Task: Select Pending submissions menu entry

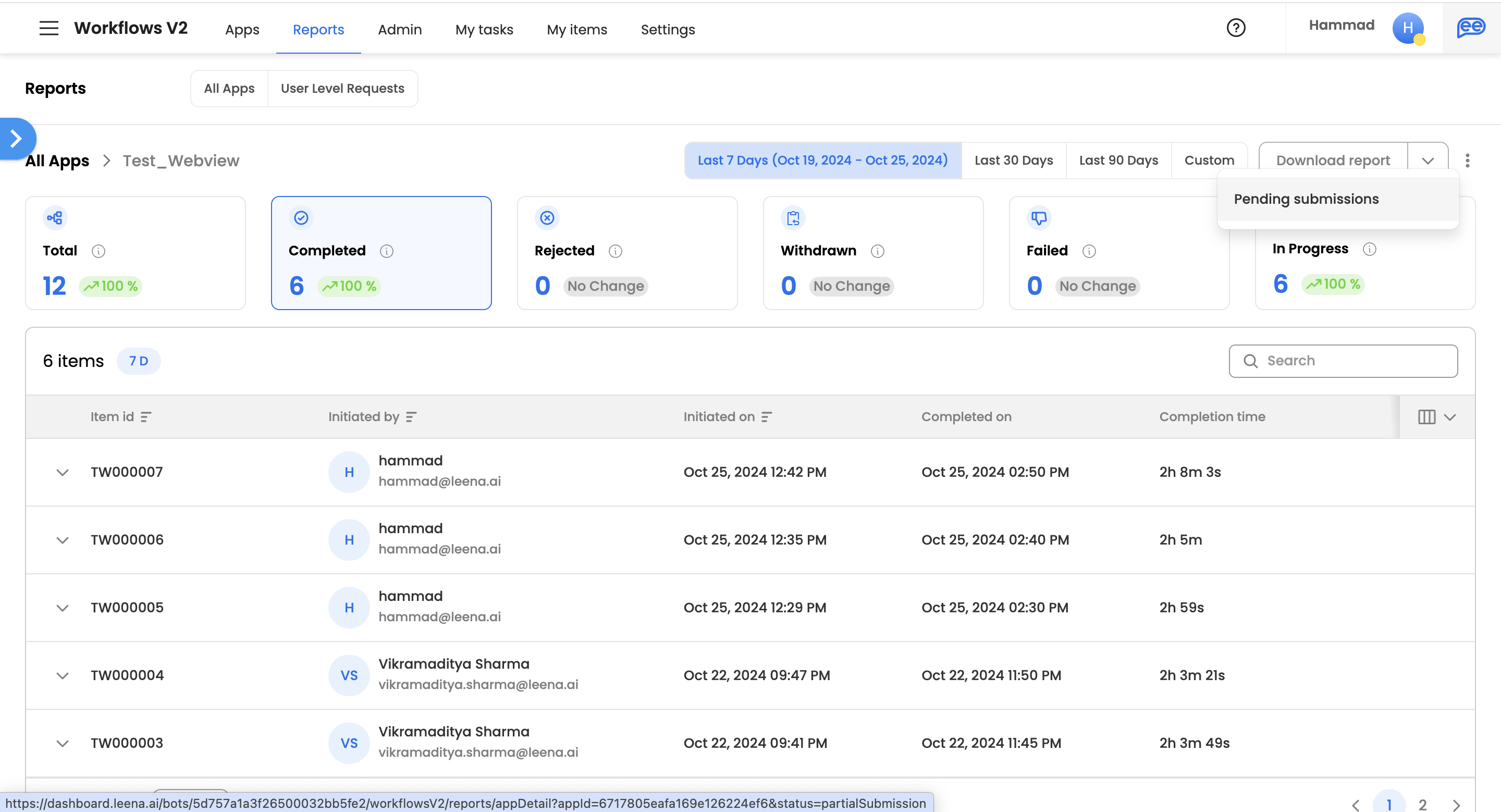Action: [x=1306, y=199]
